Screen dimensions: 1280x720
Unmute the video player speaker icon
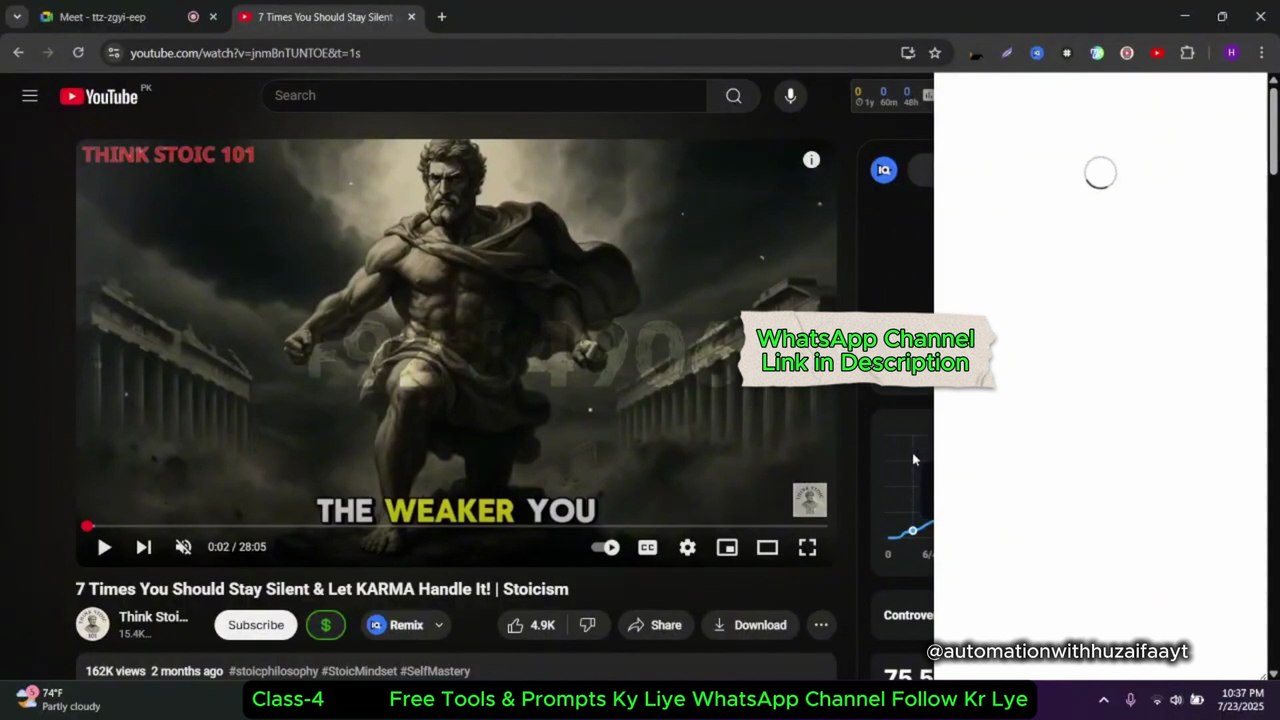183,547
